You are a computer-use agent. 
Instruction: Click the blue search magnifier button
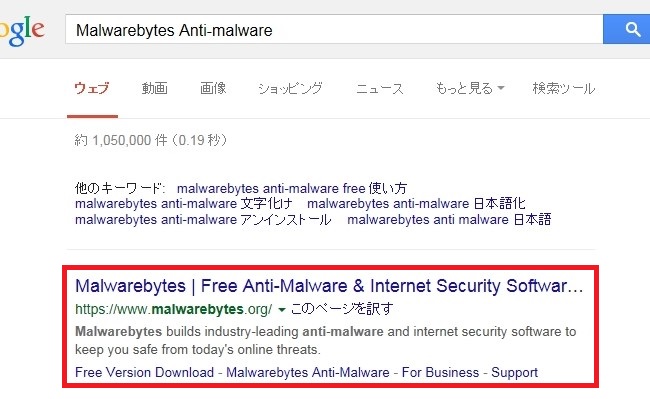point(626,29)
